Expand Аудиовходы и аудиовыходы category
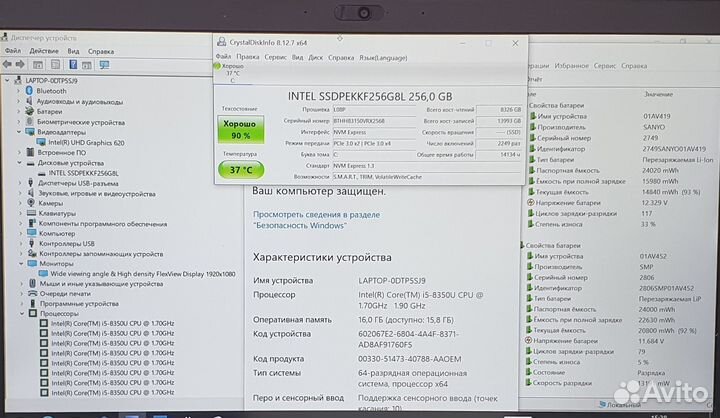 point(19,101)
